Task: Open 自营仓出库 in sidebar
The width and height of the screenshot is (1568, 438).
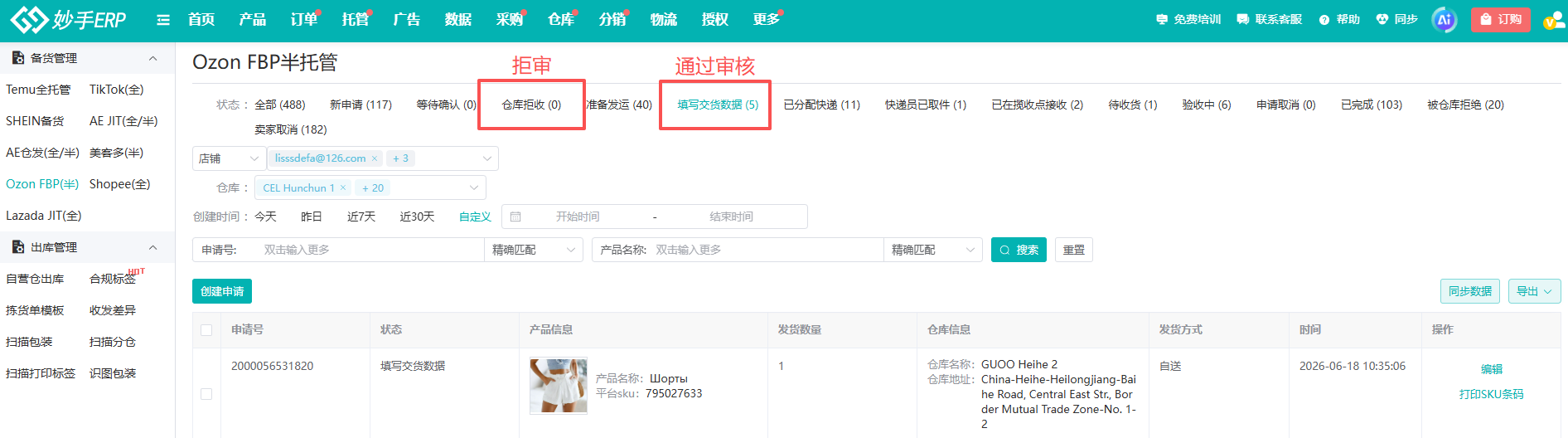Action: pos(35,279)
